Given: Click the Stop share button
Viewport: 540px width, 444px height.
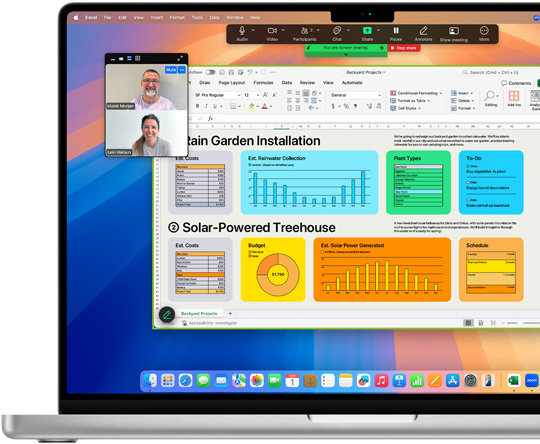Looking at the screenshot, I should (x=404, y=48).
